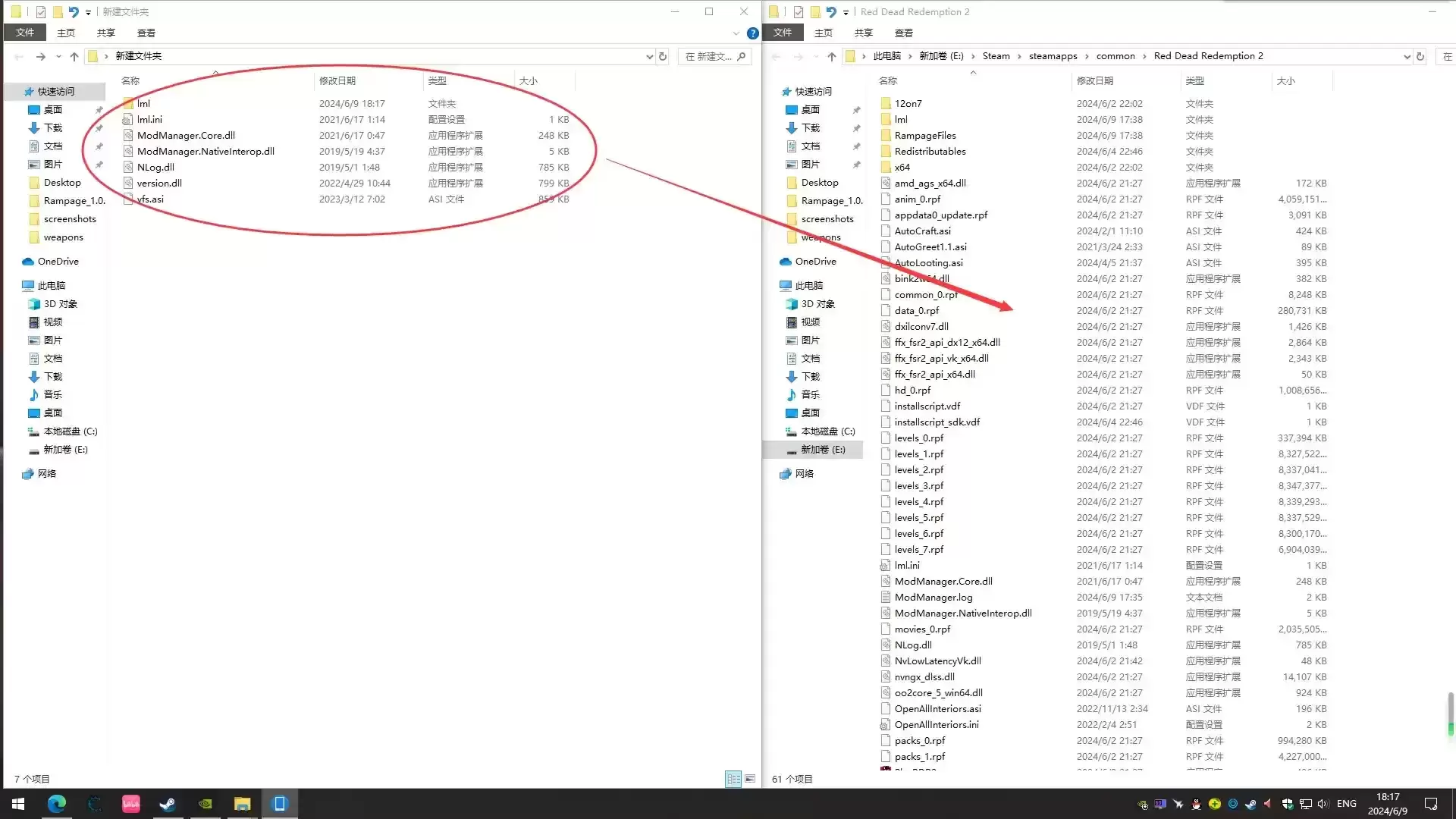Enable the details view toggle in left window
The height and width of the screenshot is (819, 1456).
[x=733, y=779]
